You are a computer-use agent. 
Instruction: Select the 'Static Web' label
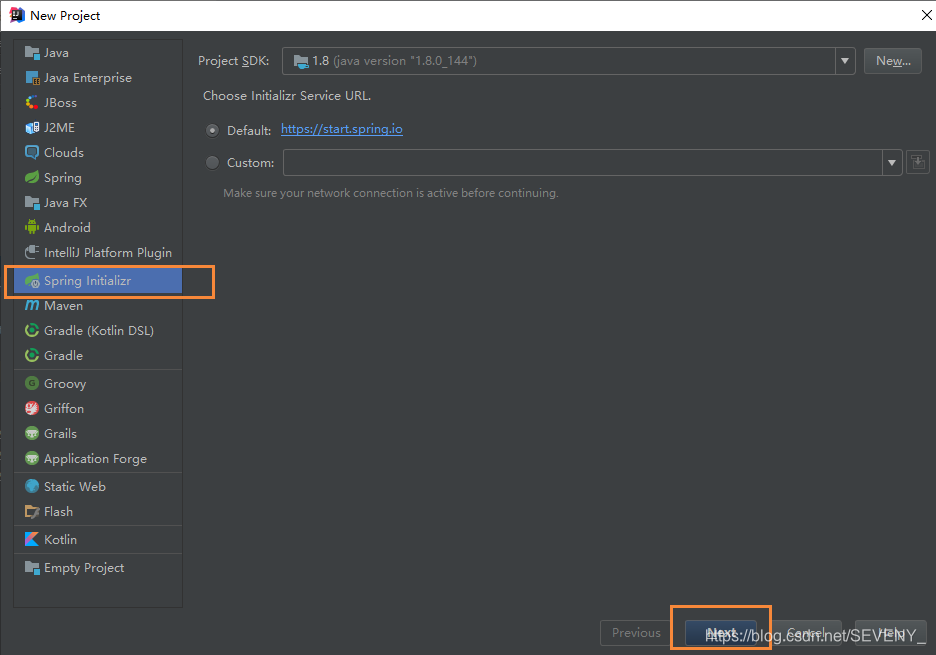[75, 487]
